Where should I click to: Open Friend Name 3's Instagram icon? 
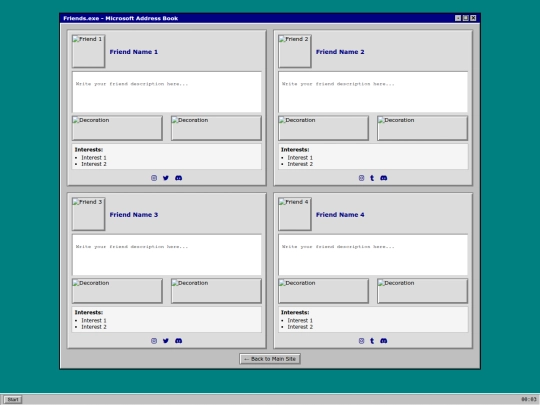154,341
